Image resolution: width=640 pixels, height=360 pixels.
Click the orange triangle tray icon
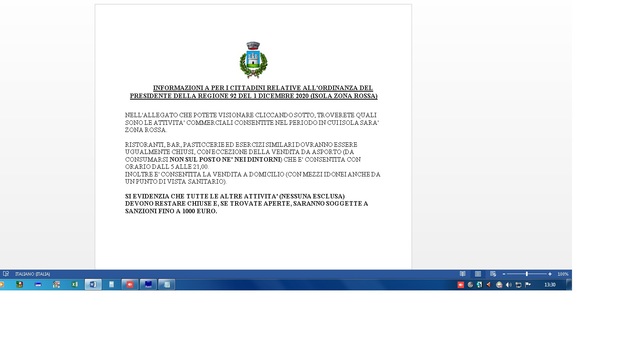489,285
